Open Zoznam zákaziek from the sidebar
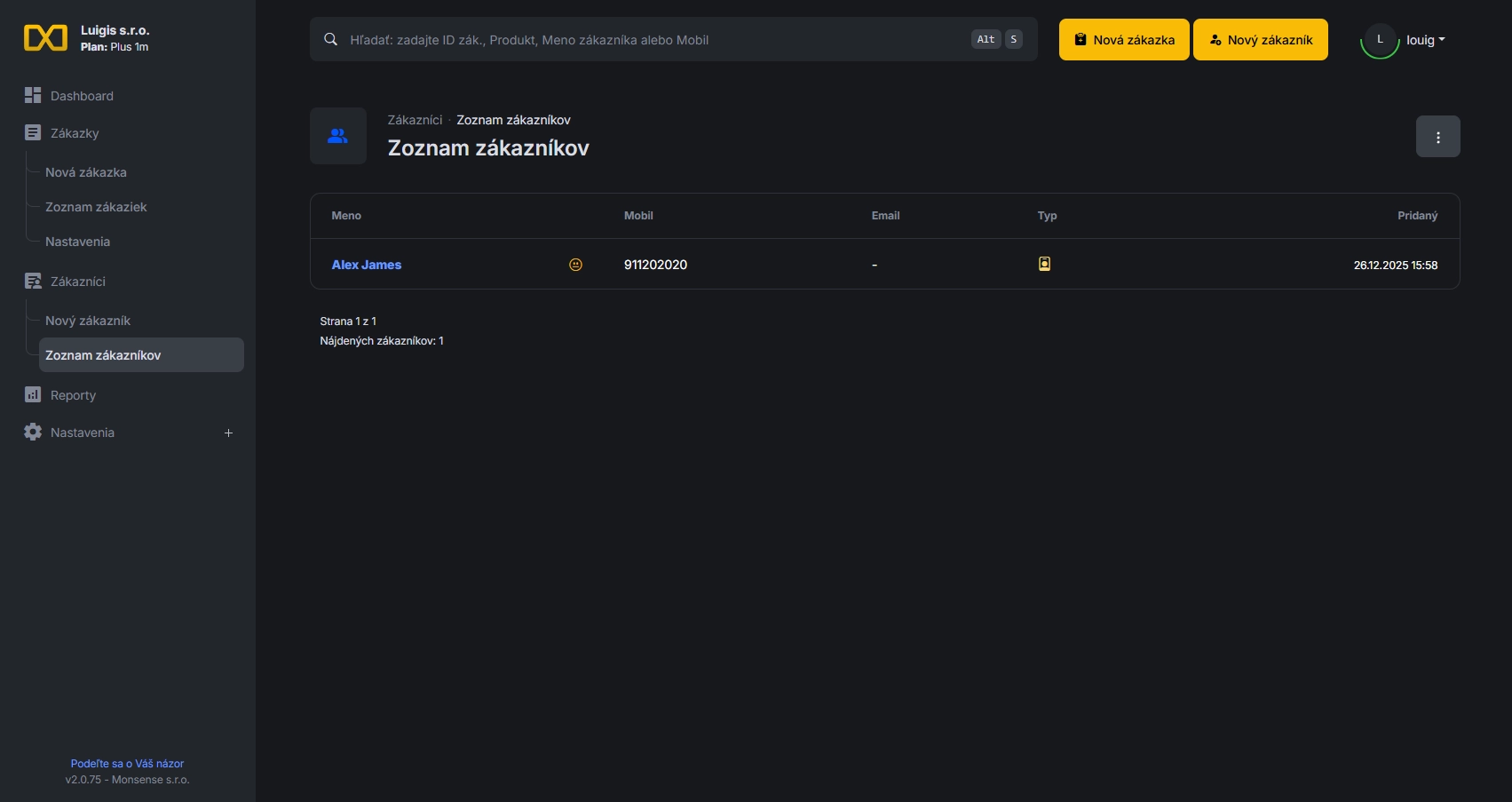1512x802 pixels. (x=96, y=206)
